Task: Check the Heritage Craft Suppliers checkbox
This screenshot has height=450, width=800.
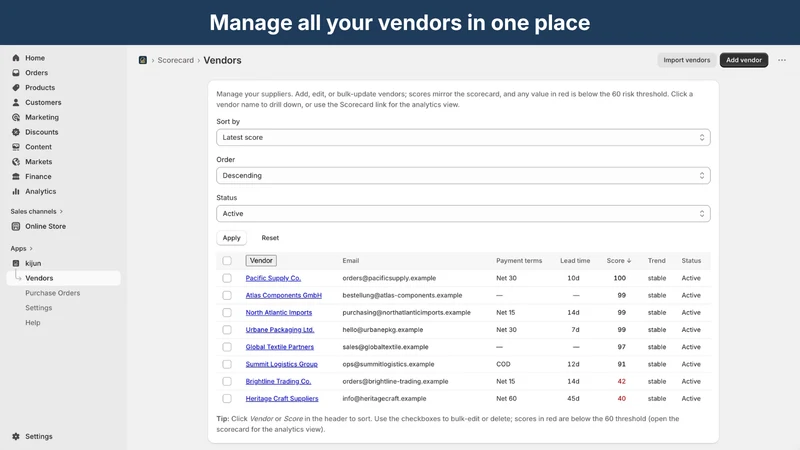Action: (x=227, y=398)
